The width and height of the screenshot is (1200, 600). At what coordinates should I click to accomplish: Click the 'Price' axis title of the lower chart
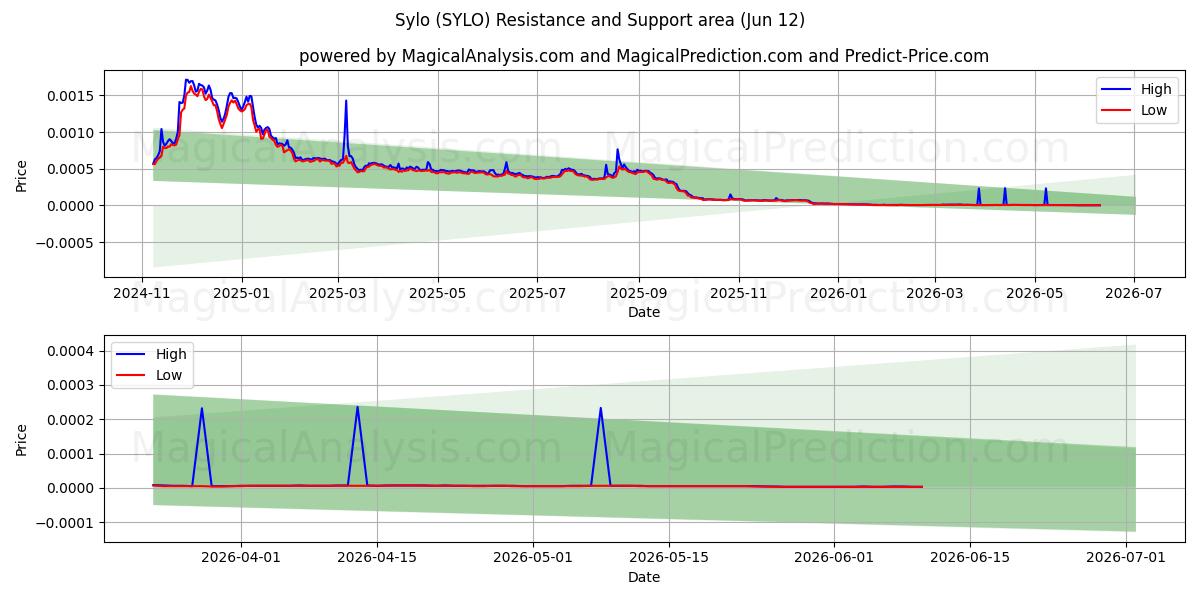pos(22,440)
